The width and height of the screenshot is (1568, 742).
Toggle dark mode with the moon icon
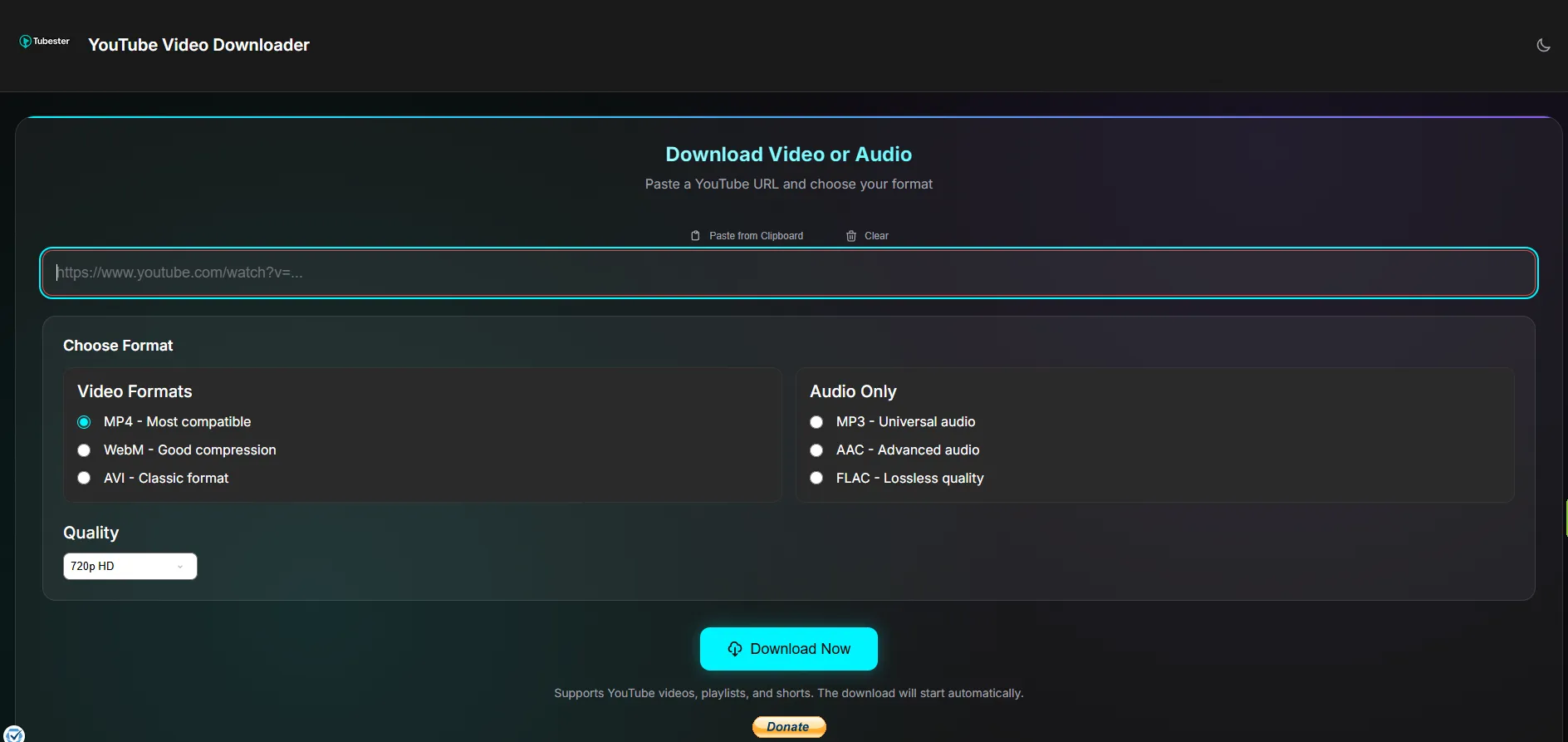1543,46
